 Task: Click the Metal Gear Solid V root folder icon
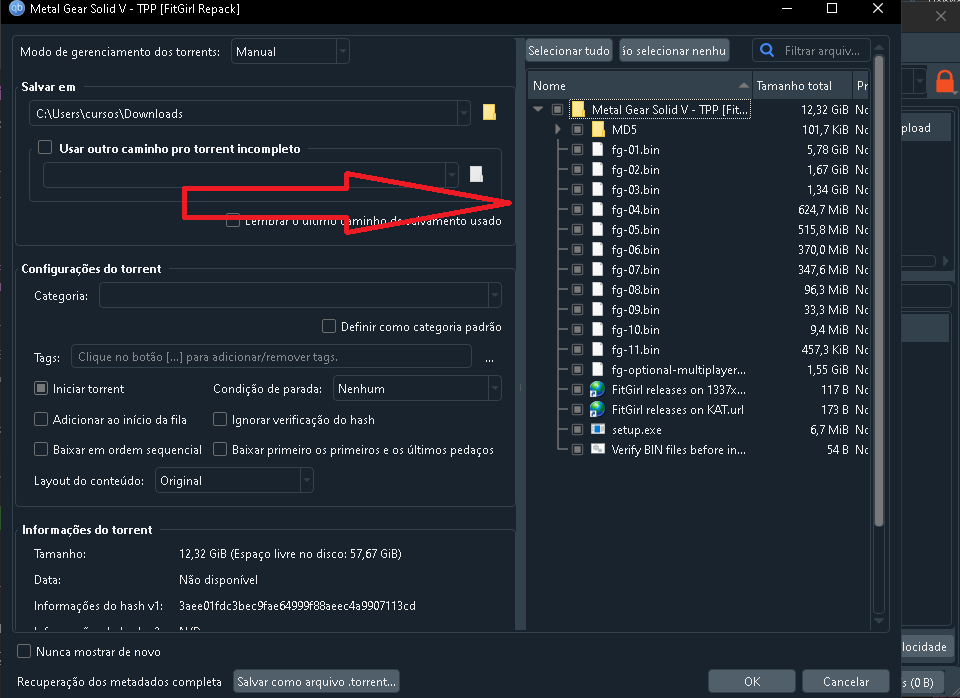point(578,110)
